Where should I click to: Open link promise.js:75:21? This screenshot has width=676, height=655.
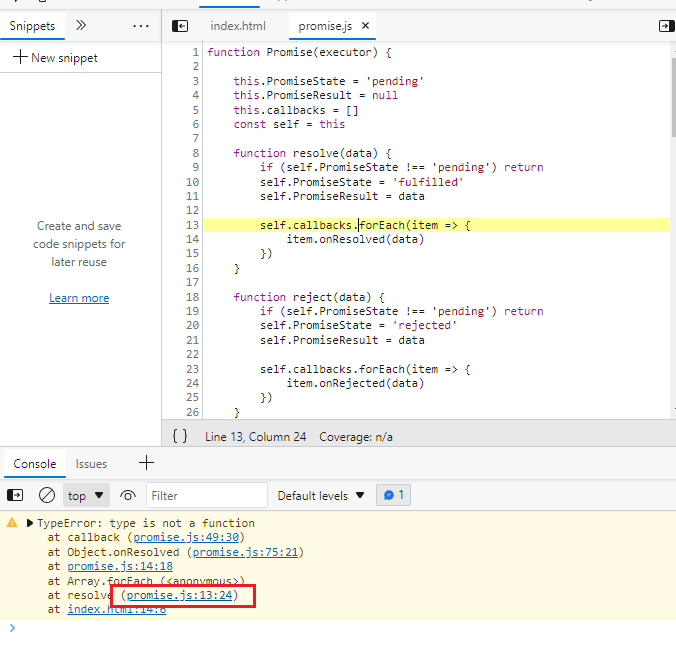245,552
